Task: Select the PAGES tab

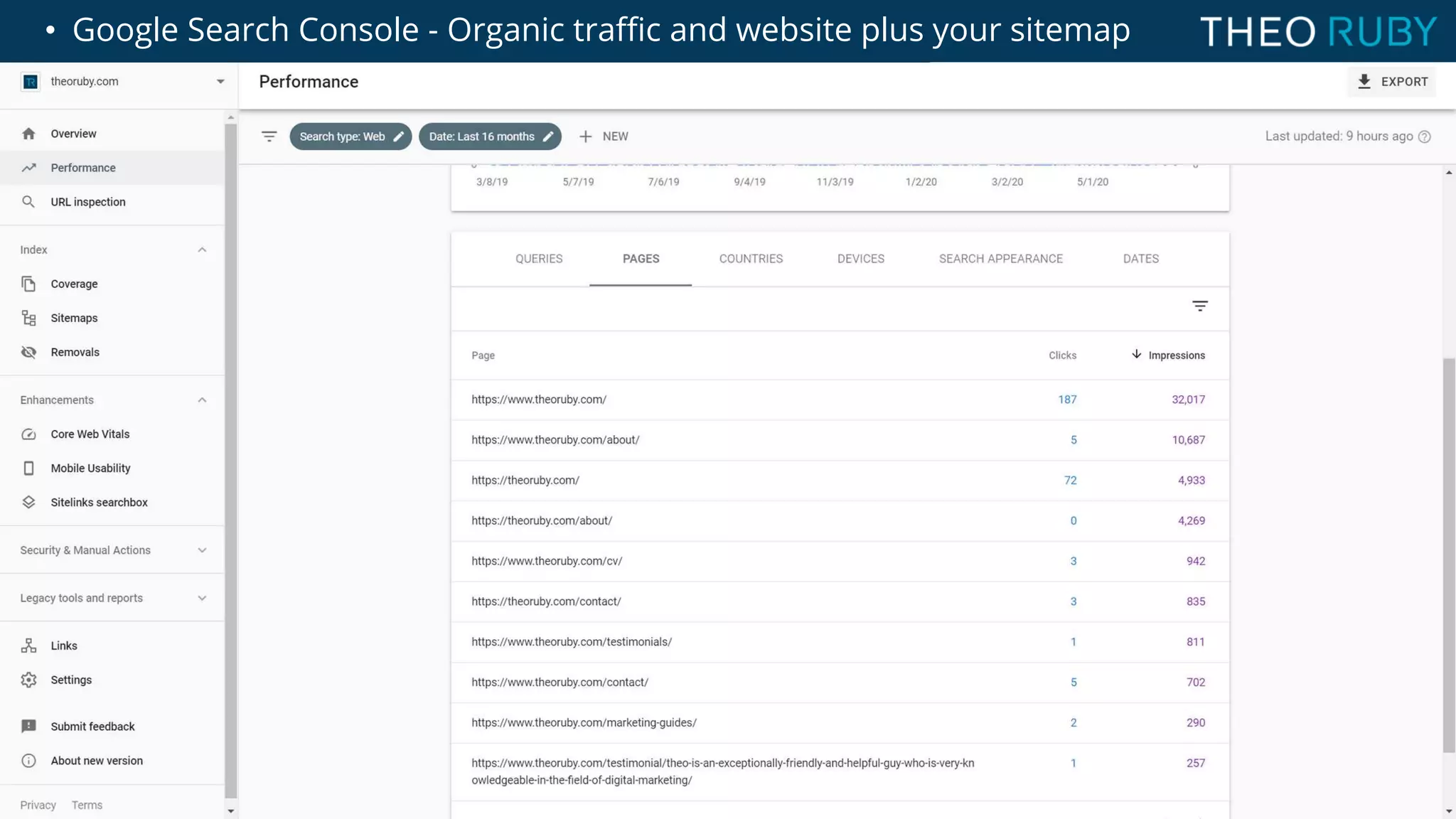Action: coord(641,259)
